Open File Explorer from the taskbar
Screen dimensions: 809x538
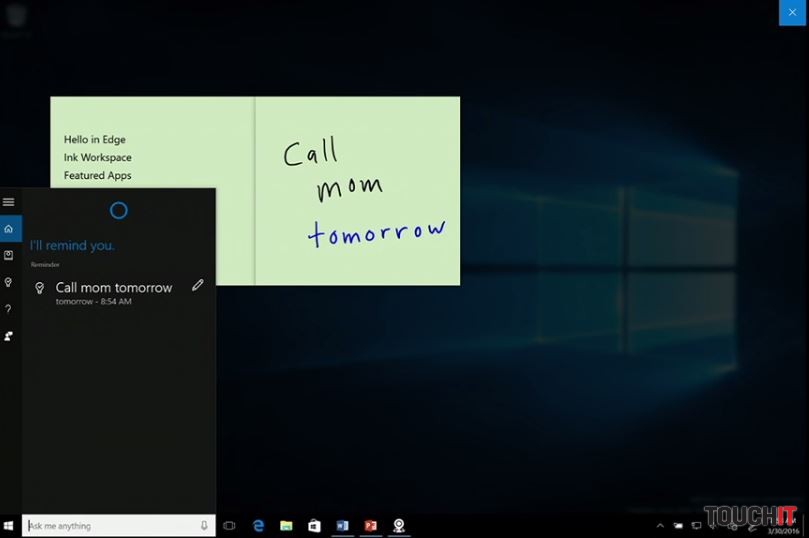286,526
